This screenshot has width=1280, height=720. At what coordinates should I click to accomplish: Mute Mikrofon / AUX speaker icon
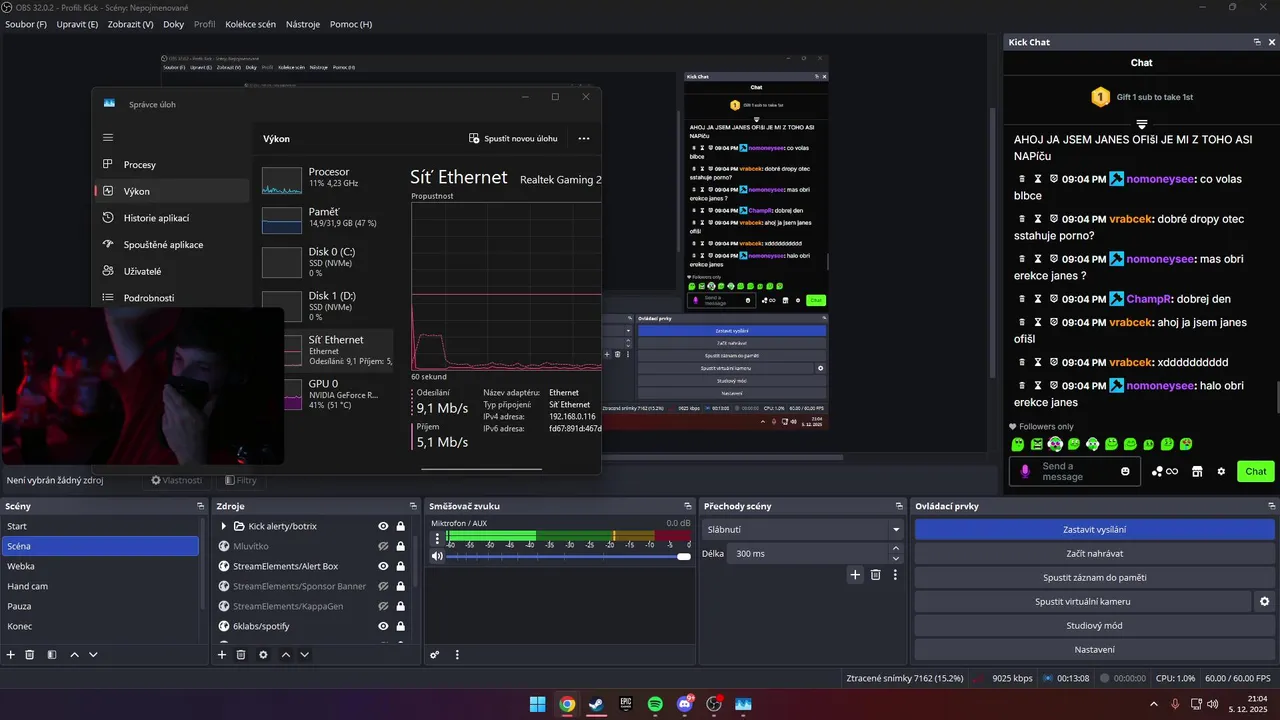(437, 556)
